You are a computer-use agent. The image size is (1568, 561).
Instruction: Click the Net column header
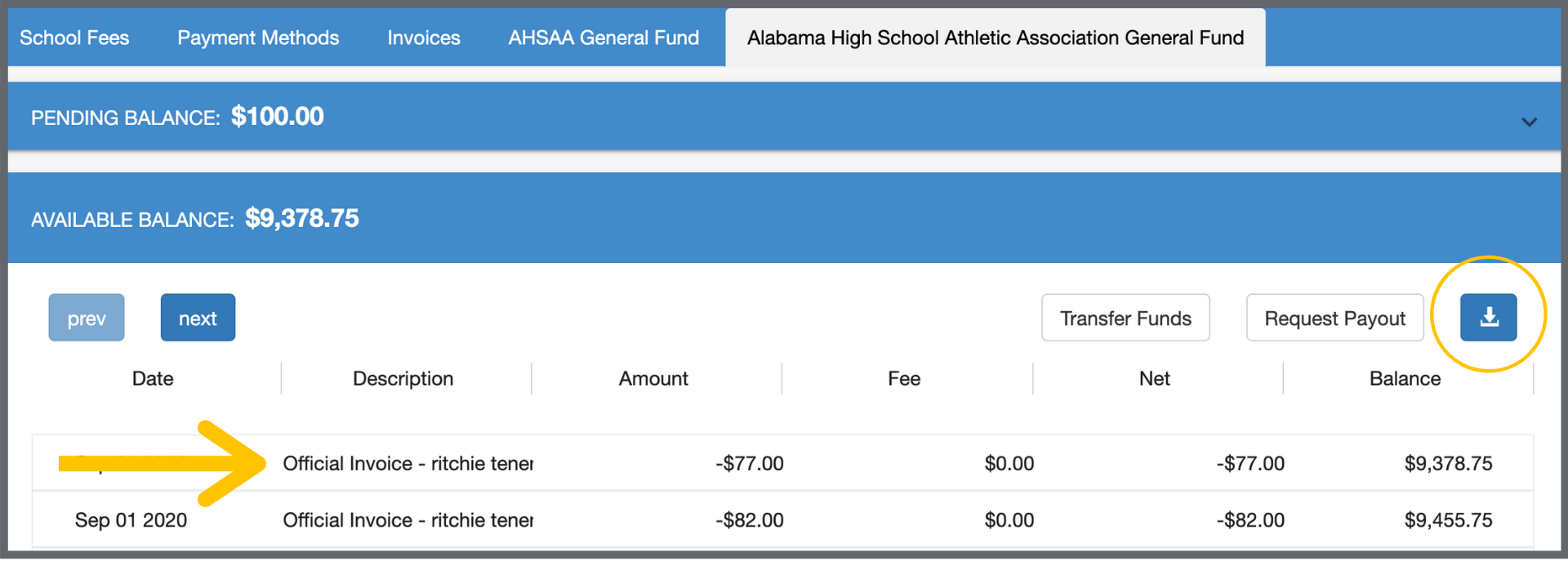1155,379
